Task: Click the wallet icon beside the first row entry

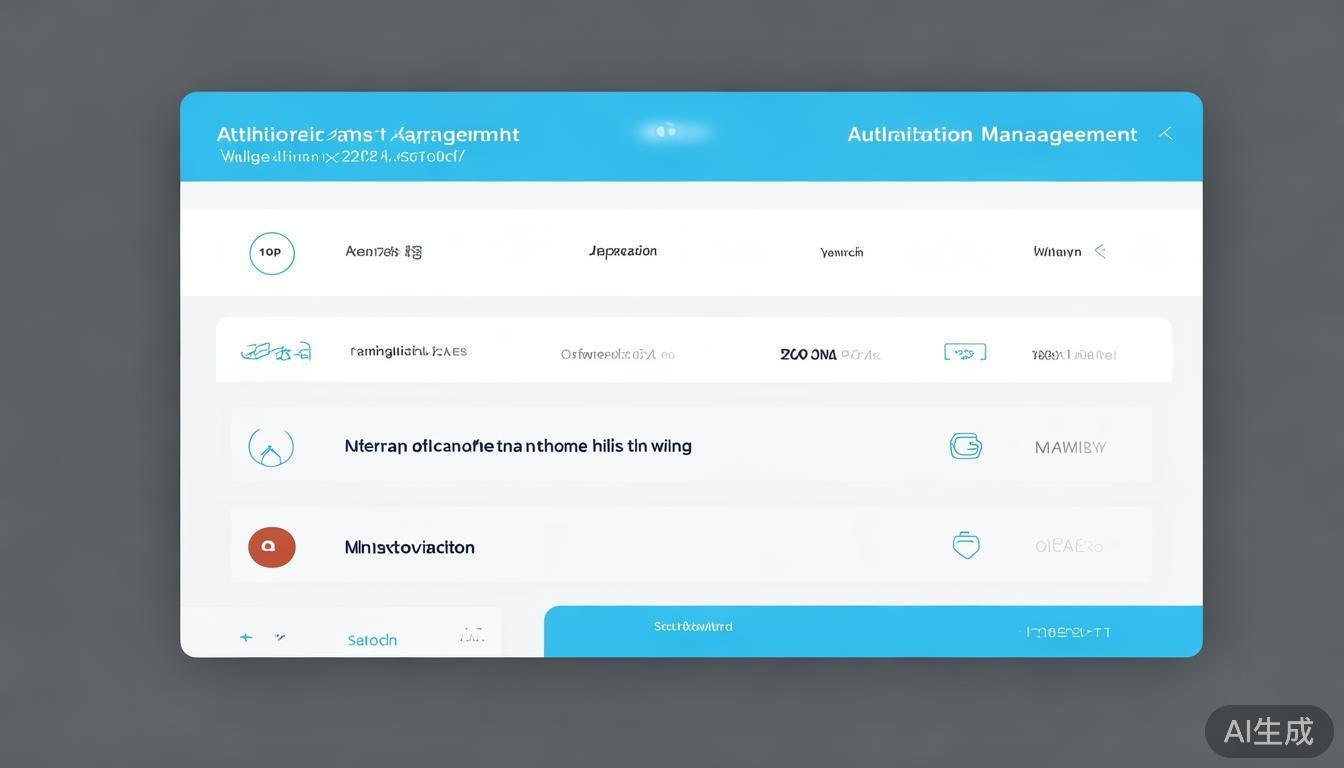Action: pos(964,352)
